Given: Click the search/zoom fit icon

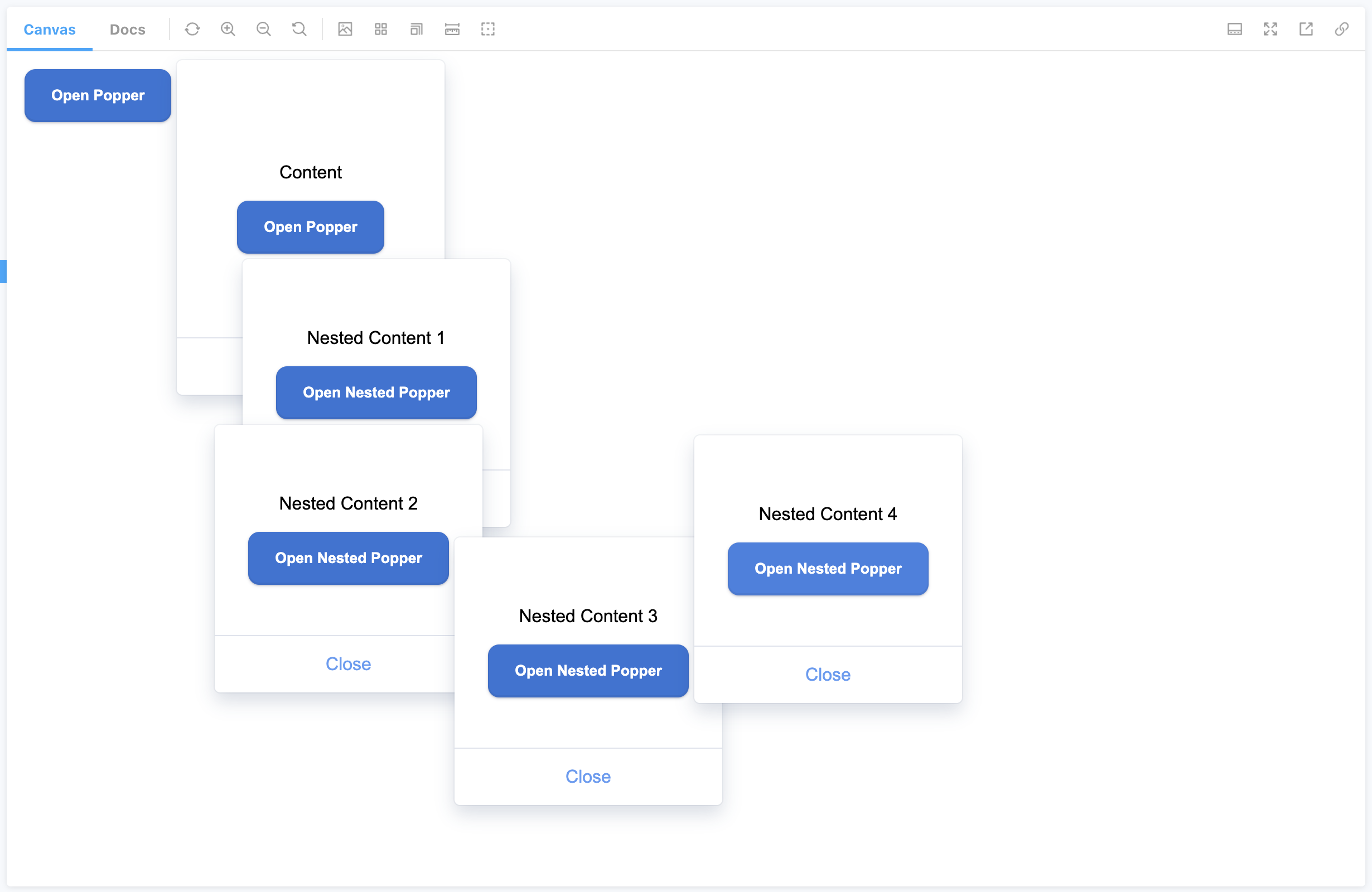Looking at the screenshot, I should [x=298, y=29].
